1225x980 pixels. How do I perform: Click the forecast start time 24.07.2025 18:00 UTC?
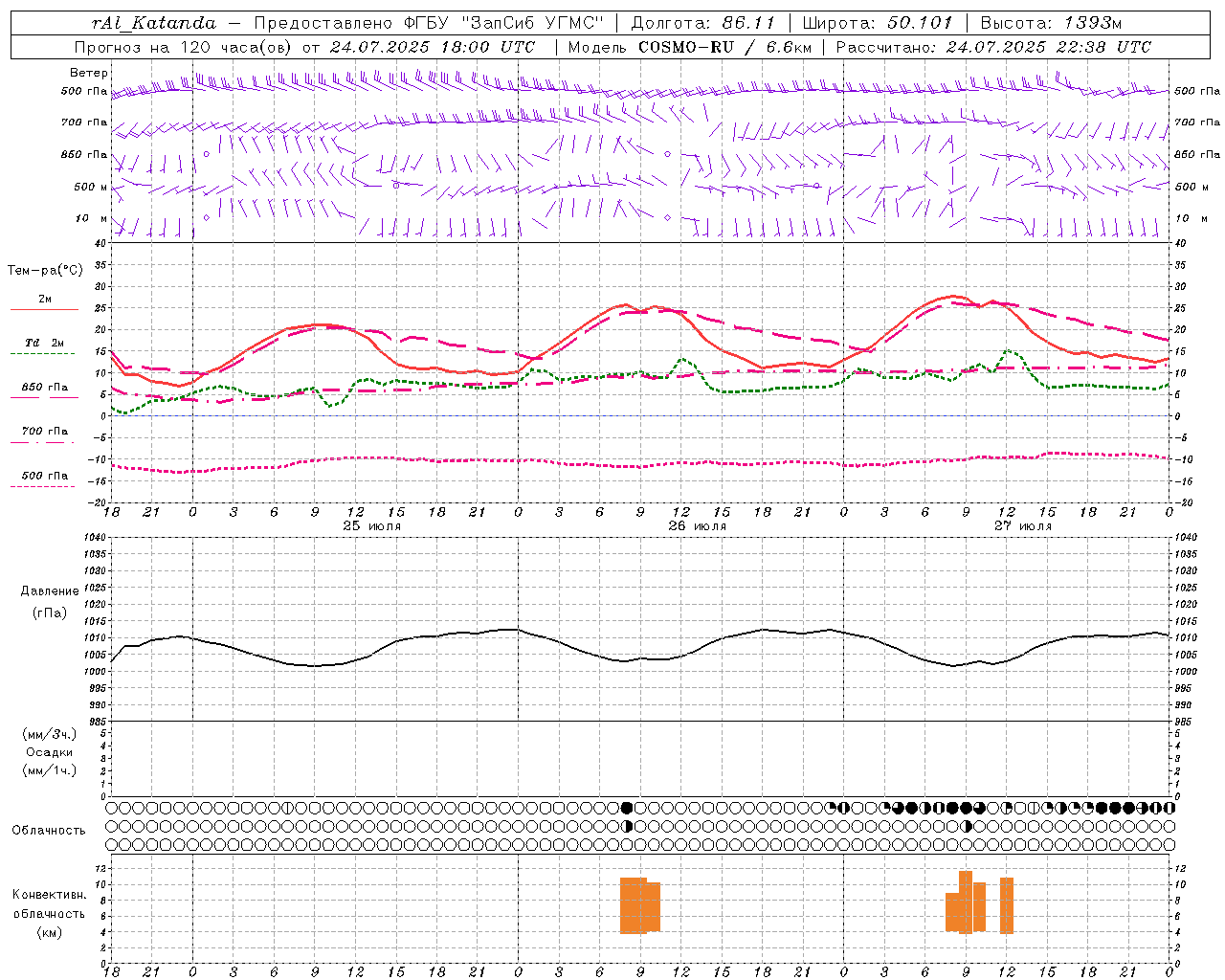[x=433, y=47]
